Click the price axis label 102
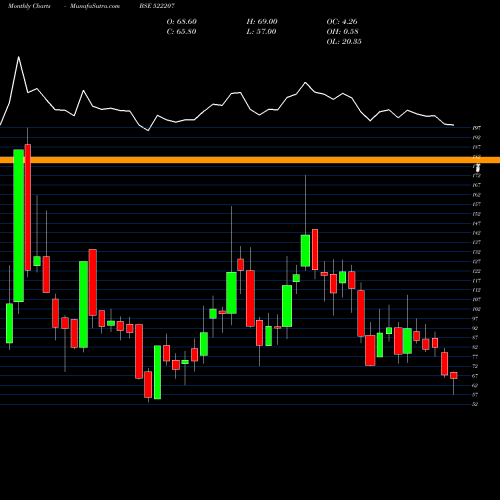This screenshot has width=500, height=500. (x=477, y=309)
